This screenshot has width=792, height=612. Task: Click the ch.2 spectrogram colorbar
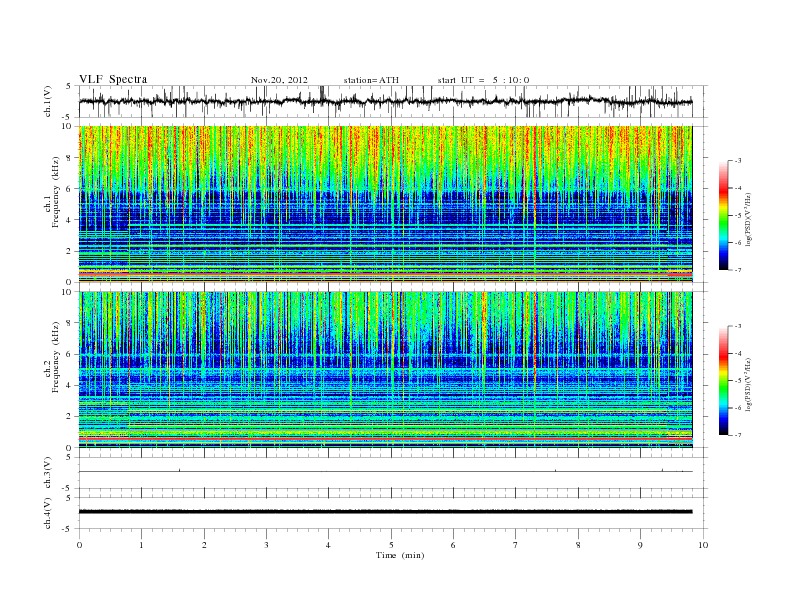723,381
